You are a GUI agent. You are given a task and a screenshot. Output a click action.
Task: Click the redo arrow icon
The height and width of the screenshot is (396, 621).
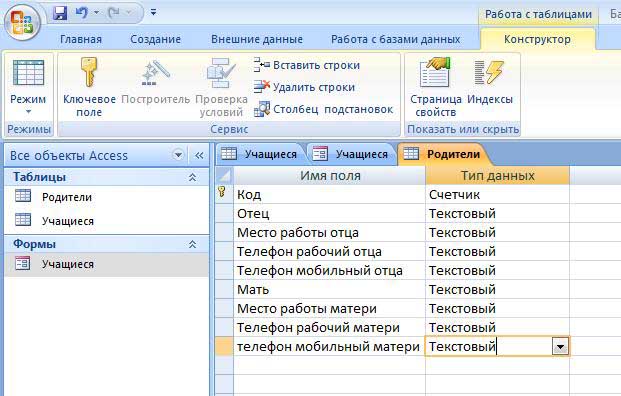[114, 13]
